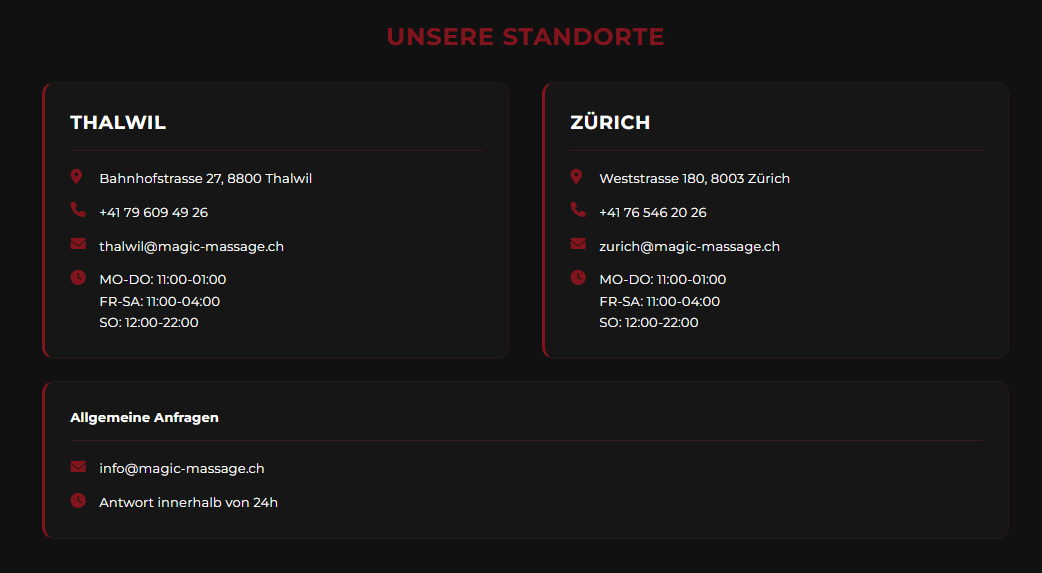Email zurich@magic-massage.ch
Image resolution: width=1042 pixels, height=573 pixels.
[689, 247]
